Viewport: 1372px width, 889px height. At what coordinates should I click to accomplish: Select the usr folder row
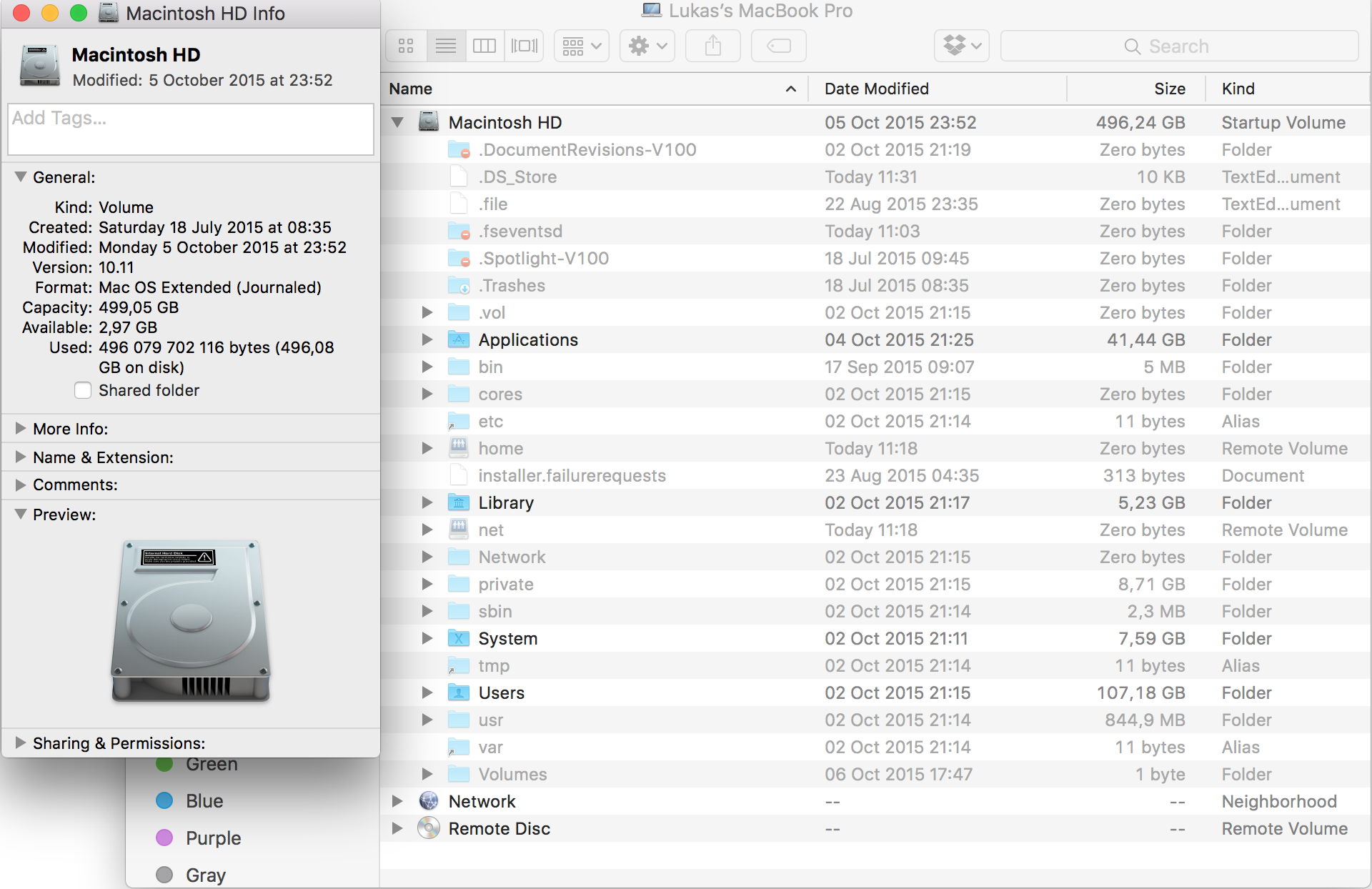click(x=876, y=720)
